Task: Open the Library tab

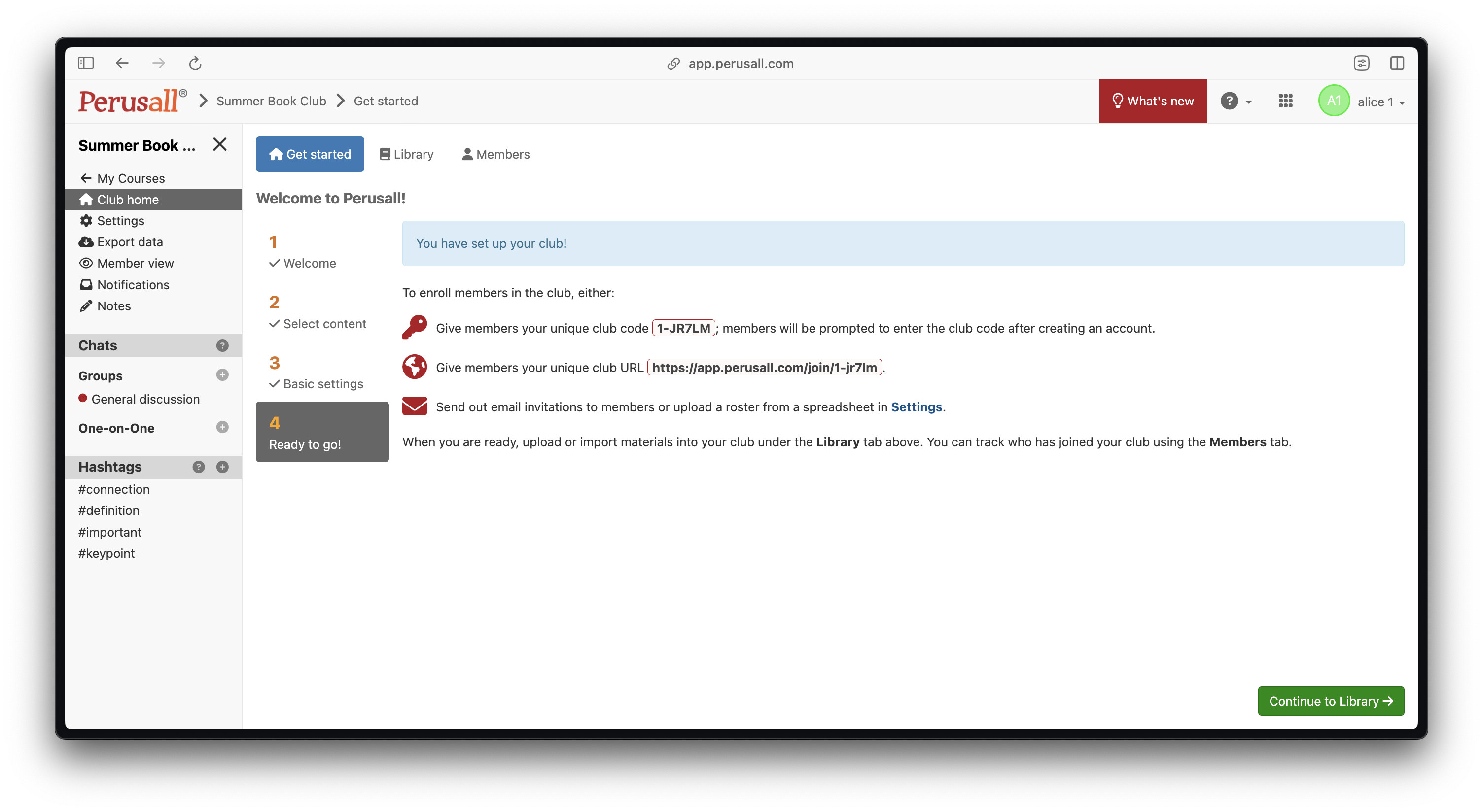Action: tap(406, 154)
